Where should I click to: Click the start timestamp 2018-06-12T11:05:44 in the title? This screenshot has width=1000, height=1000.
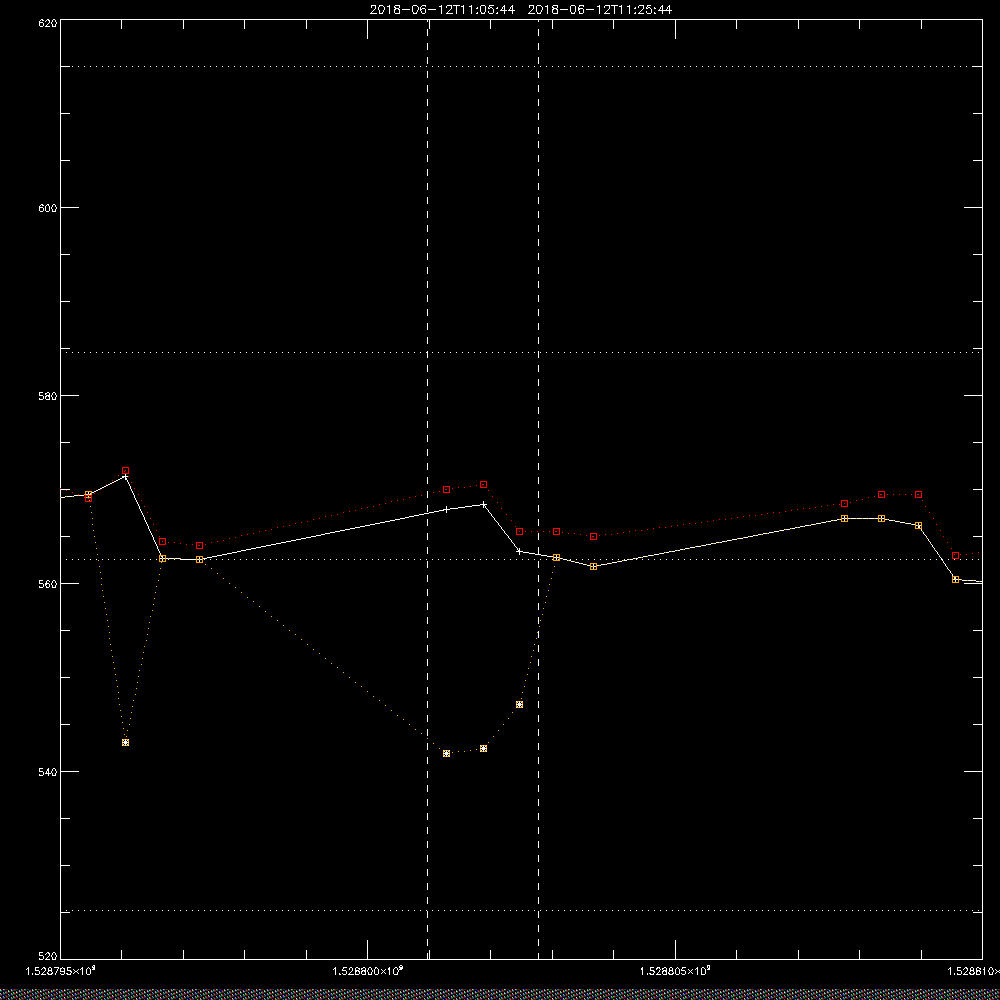point(442,10)
